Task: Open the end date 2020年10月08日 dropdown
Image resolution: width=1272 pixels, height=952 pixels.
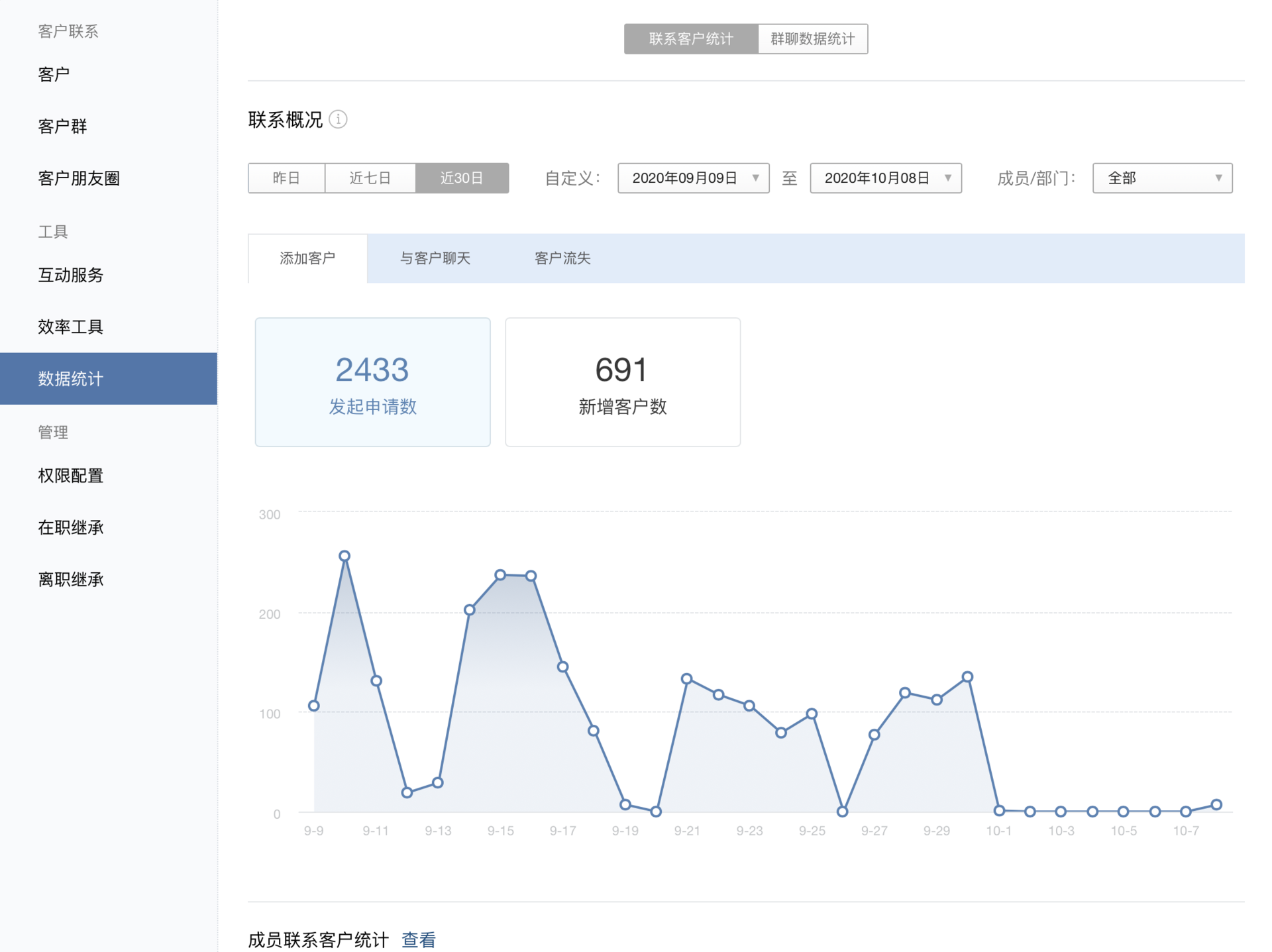Action: (885, 178)
